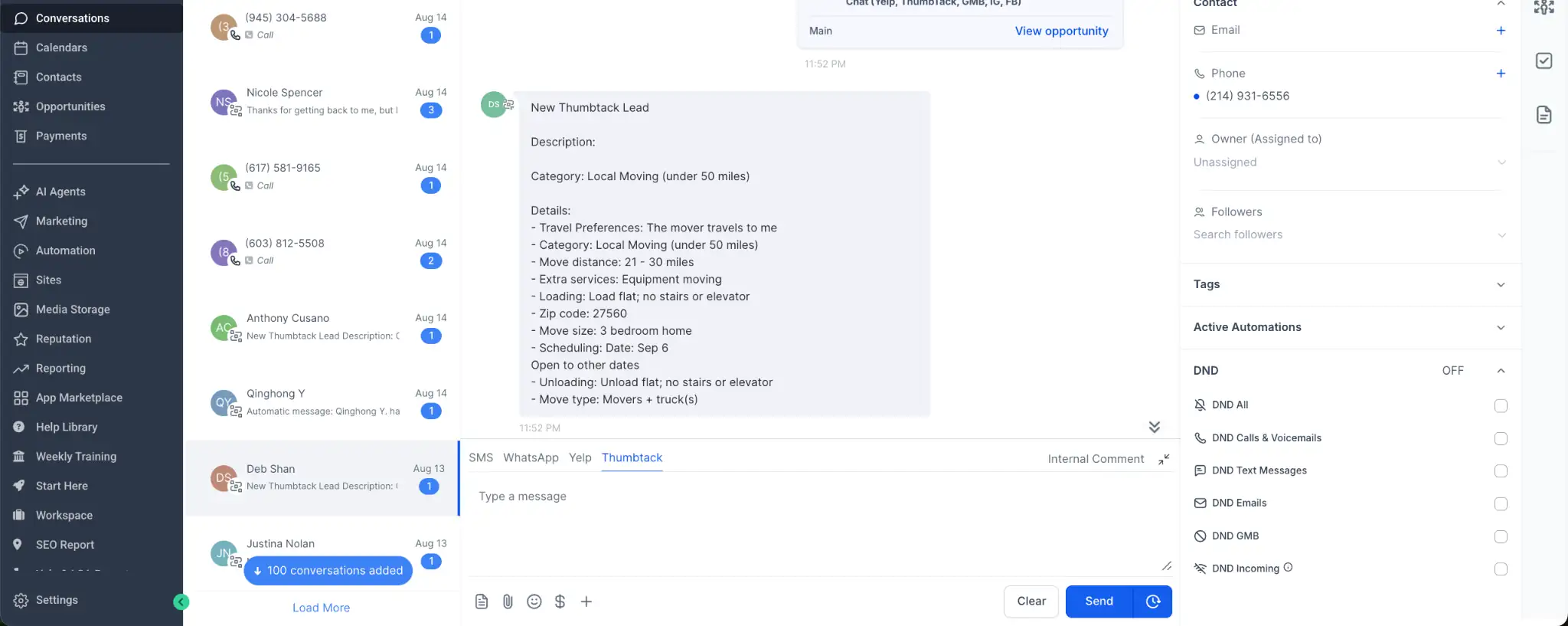
Task: Click the request payment dollar icon
Action: (x=560, y=601)
